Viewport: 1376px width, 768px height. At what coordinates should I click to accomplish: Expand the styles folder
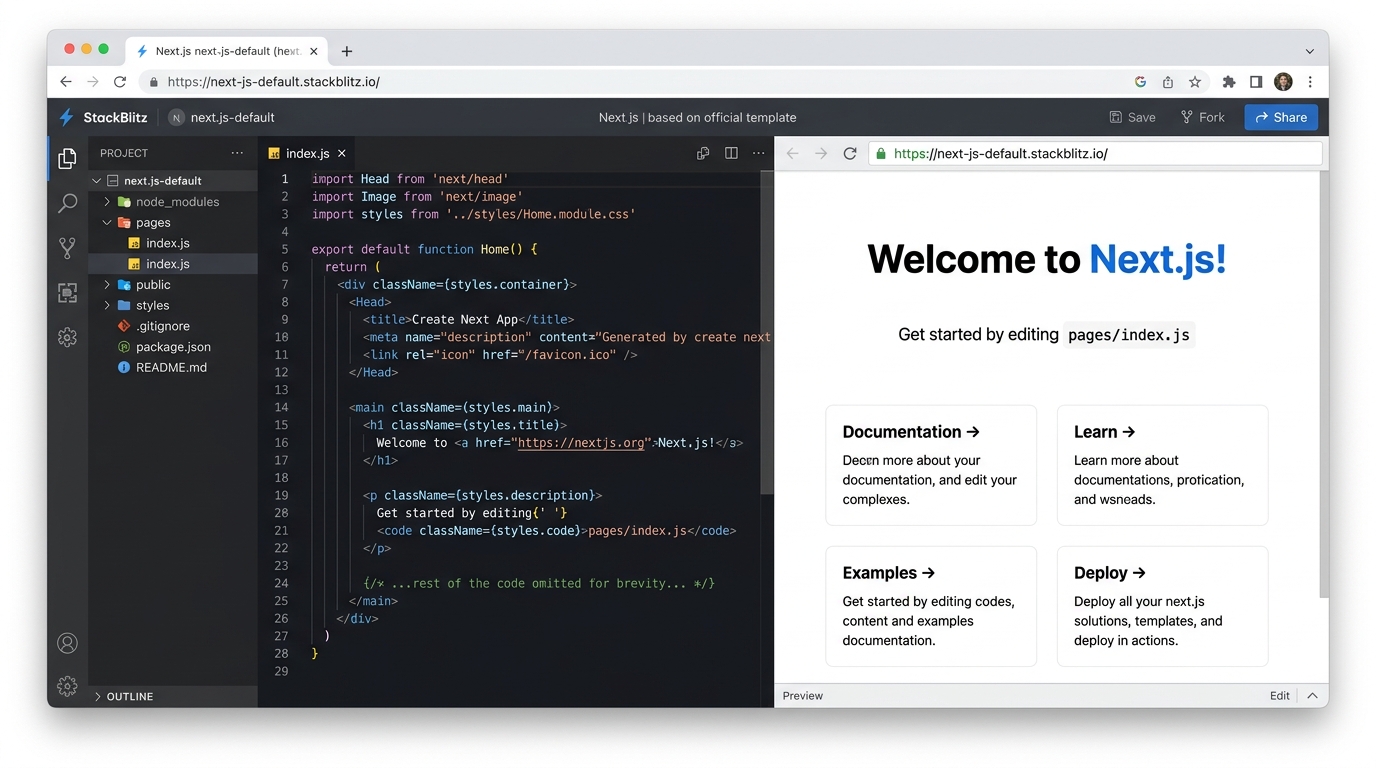pos(108,306)
